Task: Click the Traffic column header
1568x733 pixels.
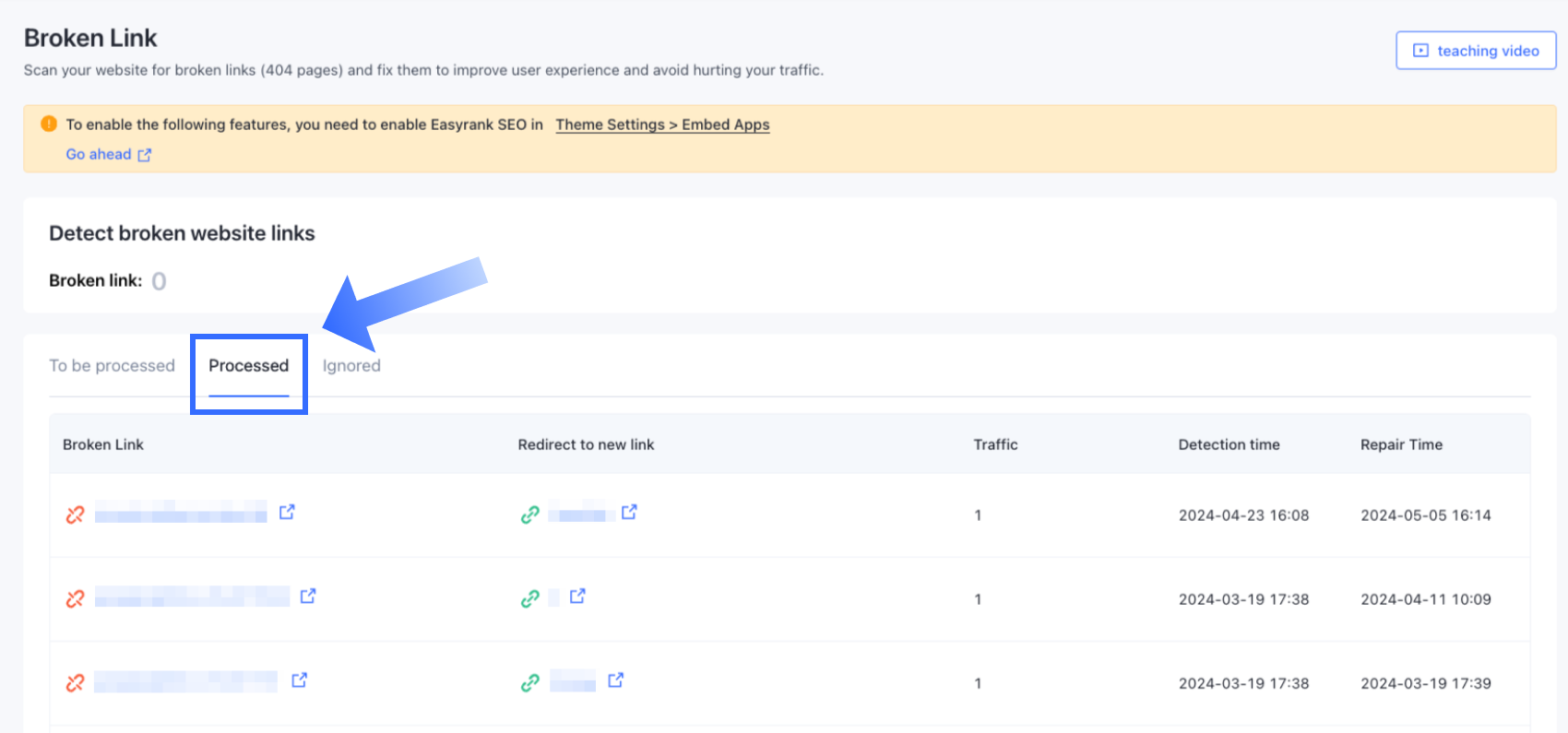Action: [995, 444]
